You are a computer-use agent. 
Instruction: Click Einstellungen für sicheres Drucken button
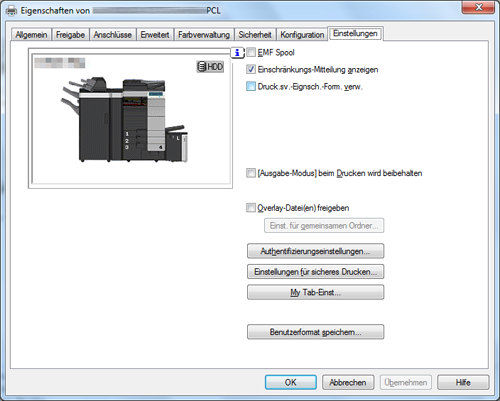(x=315, y=272)
